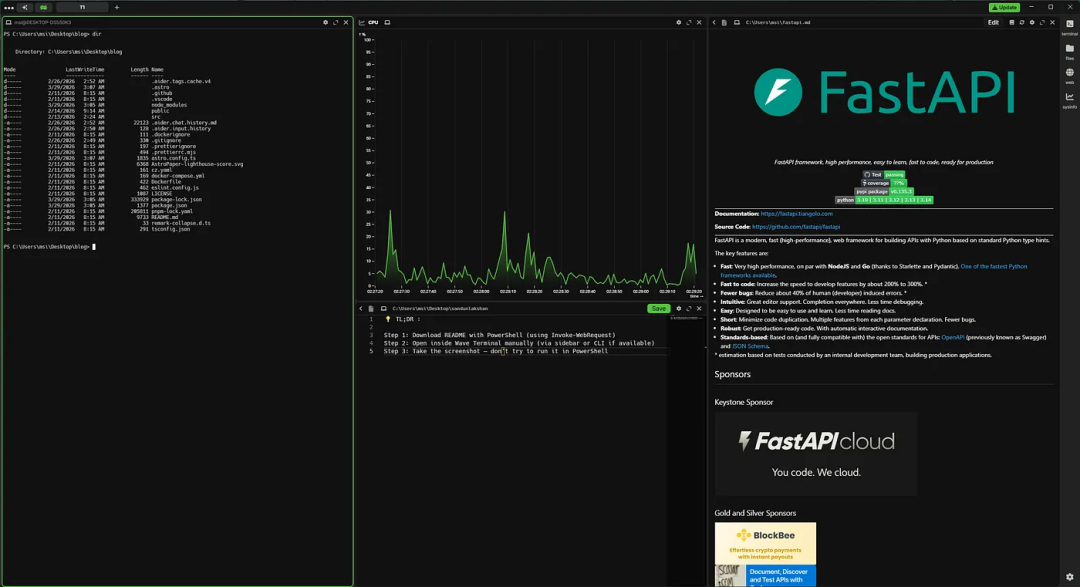Click the pypi package version badge
This screenshot has height=587, width=1080.
click(x=884, y=192)
